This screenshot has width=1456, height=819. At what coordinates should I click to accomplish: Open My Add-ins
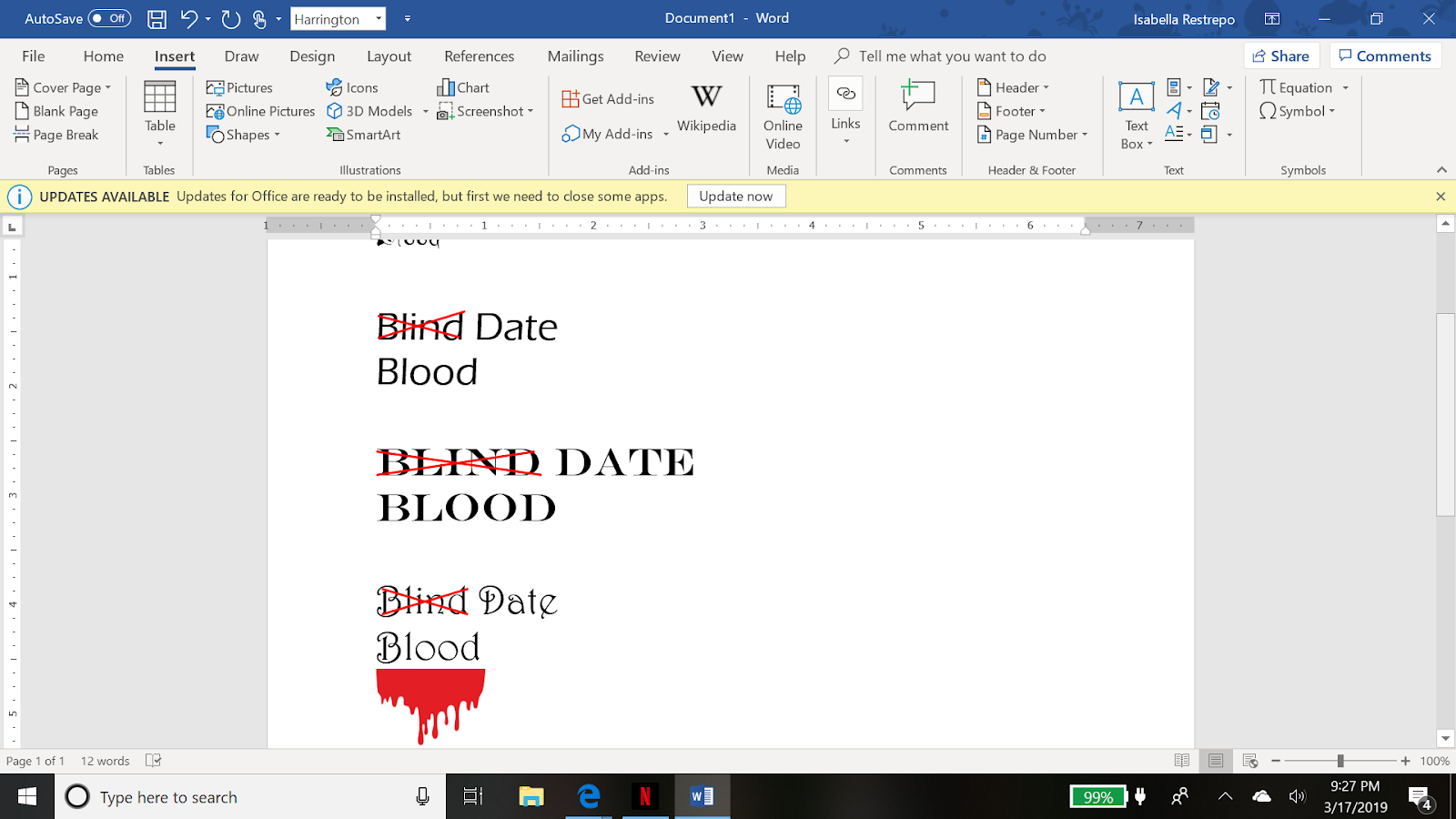[x=607, y=134]
